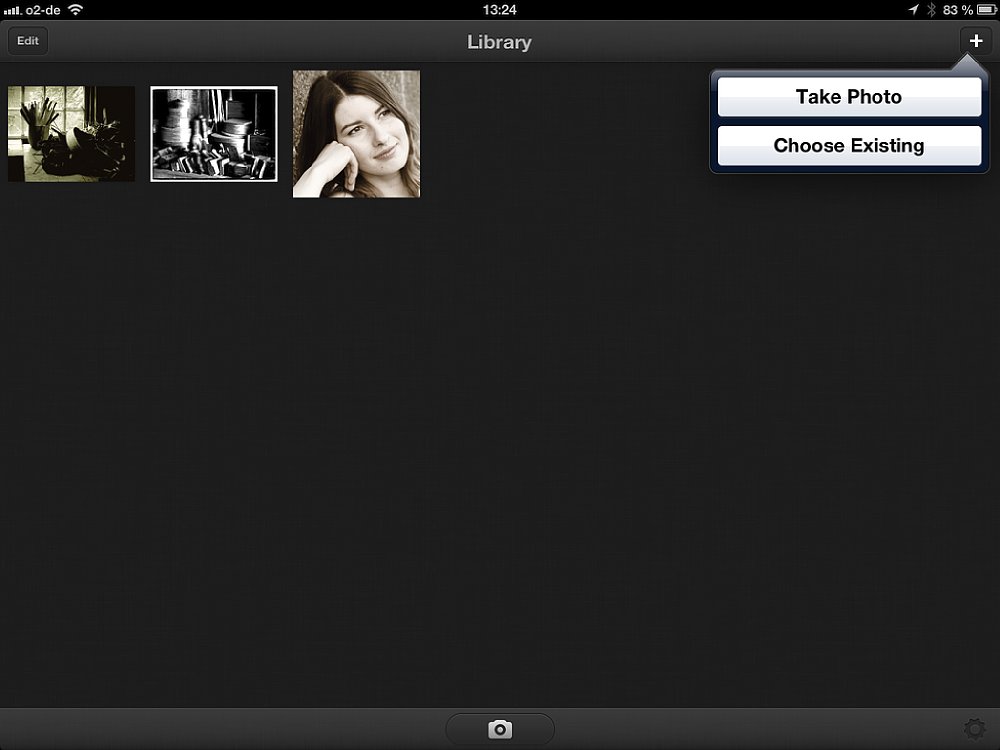This screenshot has height=750, width=1000.
Task: Click the battery icon in status bar
Action: pyautogui.click(x=986, y=9)
